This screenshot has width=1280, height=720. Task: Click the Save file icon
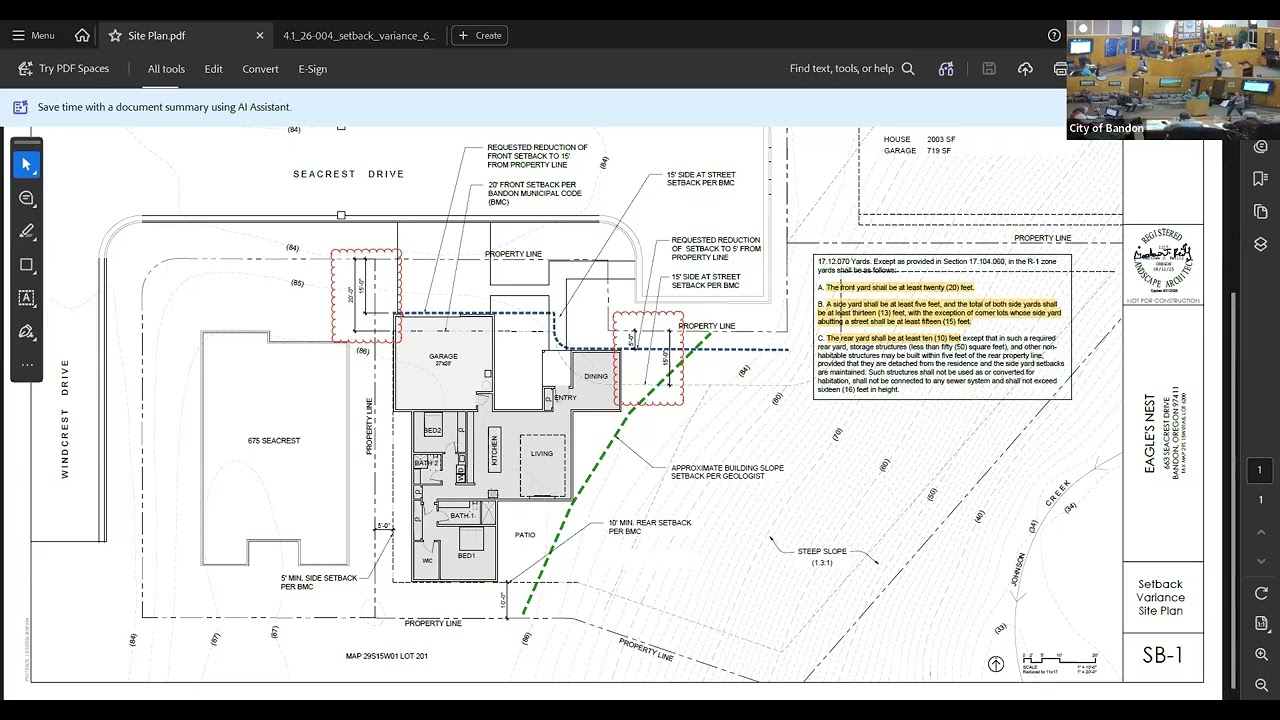[x=989, y=69]
